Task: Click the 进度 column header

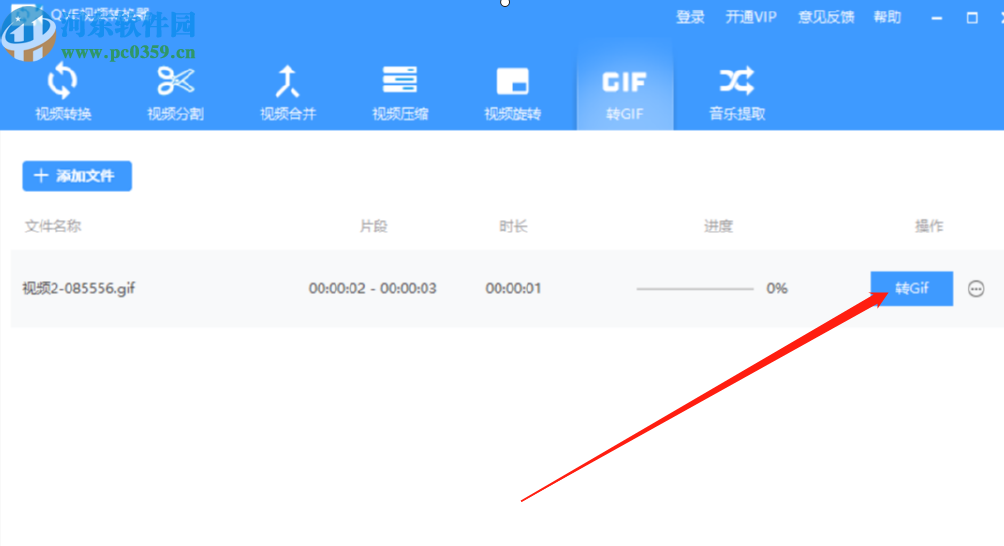Action: pyautogui.click(x=718, y=226)
